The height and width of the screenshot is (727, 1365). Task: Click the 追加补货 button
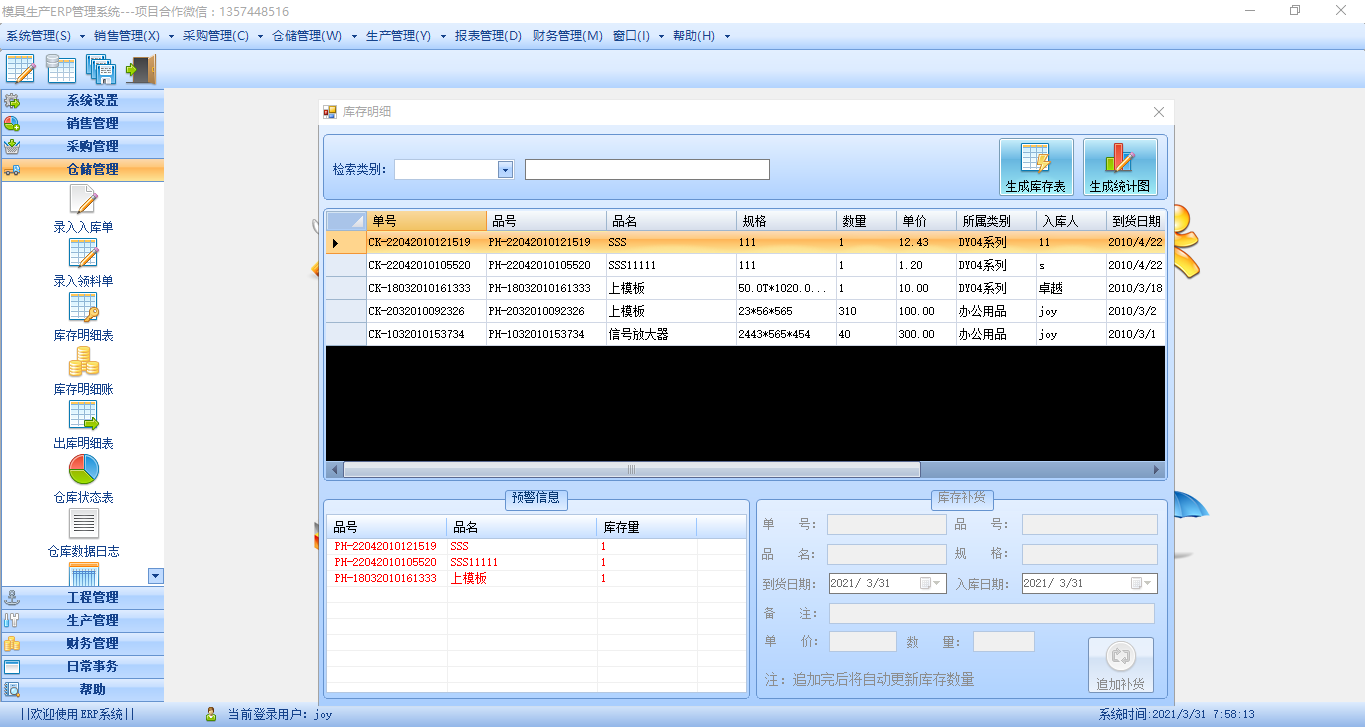click(1120, 666)
